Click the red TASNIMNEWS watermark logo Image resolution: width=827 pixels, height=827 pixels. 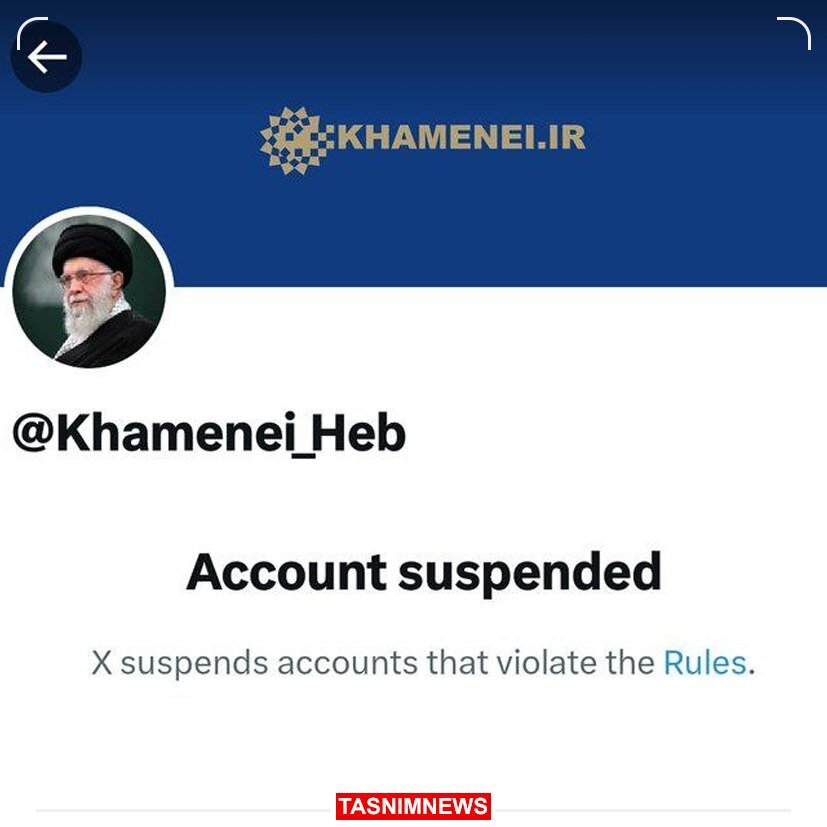[x=414, y=806]
